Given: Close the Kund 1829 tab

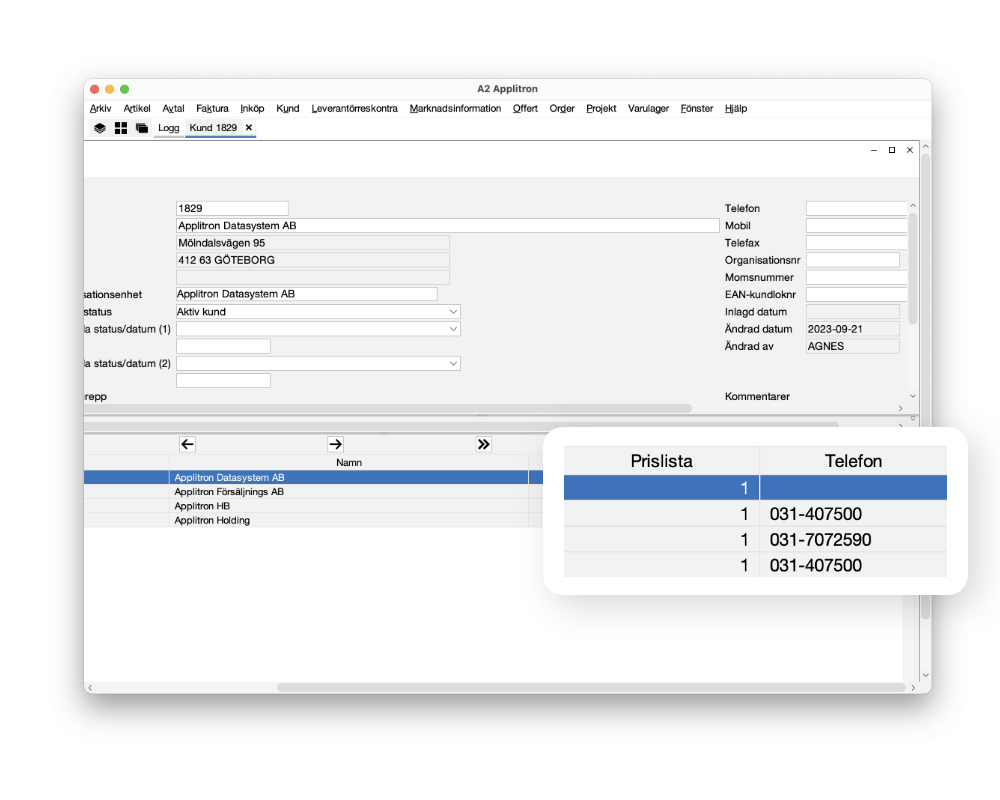Looking at the screenshot, I should [249, 128].
